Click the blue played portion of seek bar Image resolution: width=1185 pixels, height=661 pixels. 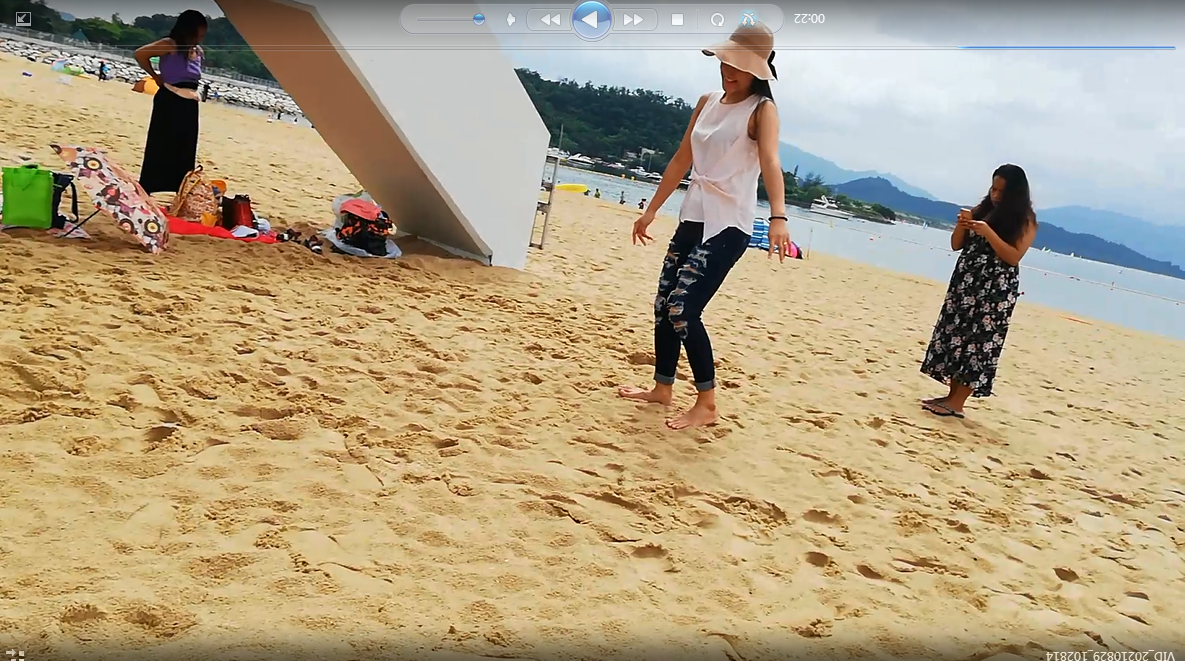tap(1070, 47)
